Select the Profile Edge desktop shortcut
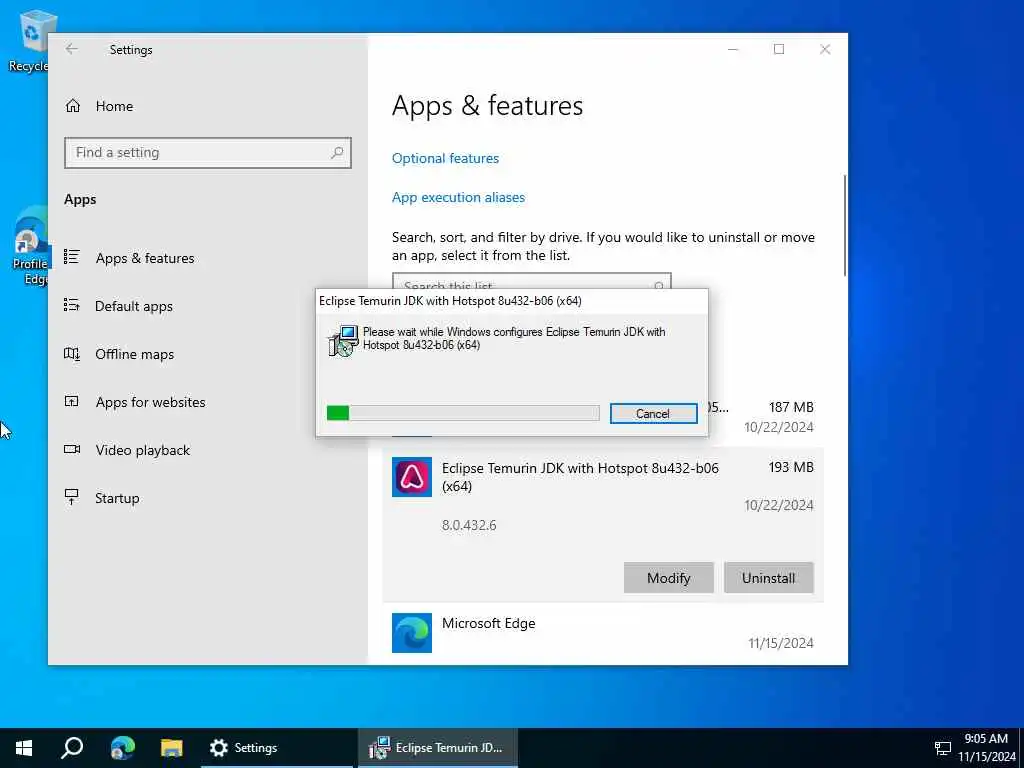1024x768 pixels. click(30, 247)
